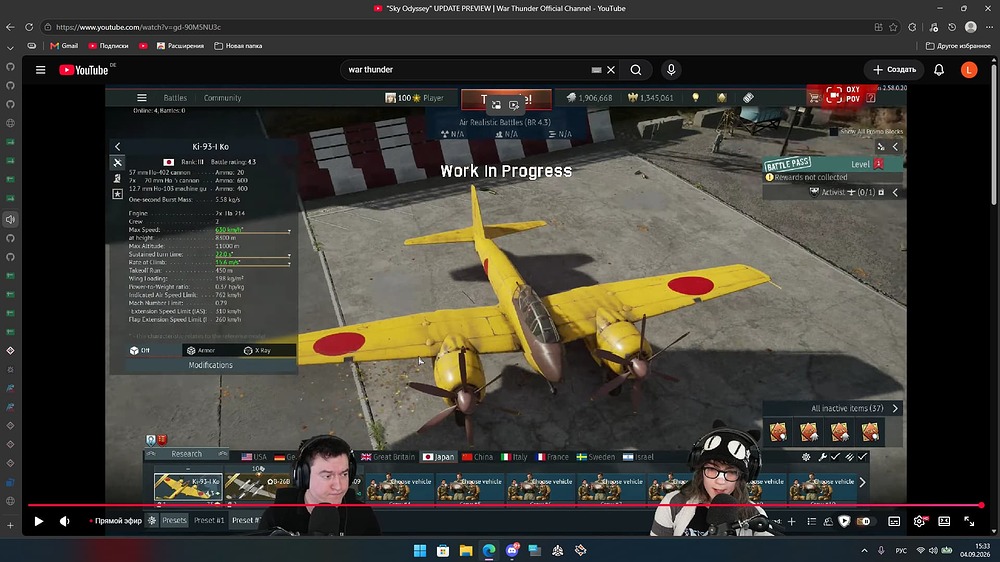Image resolution: width=1000 pixels, height=562 pixels.
Task: Expand Rate of Climb dropdown arrow
Action: [x=289, y=263]
